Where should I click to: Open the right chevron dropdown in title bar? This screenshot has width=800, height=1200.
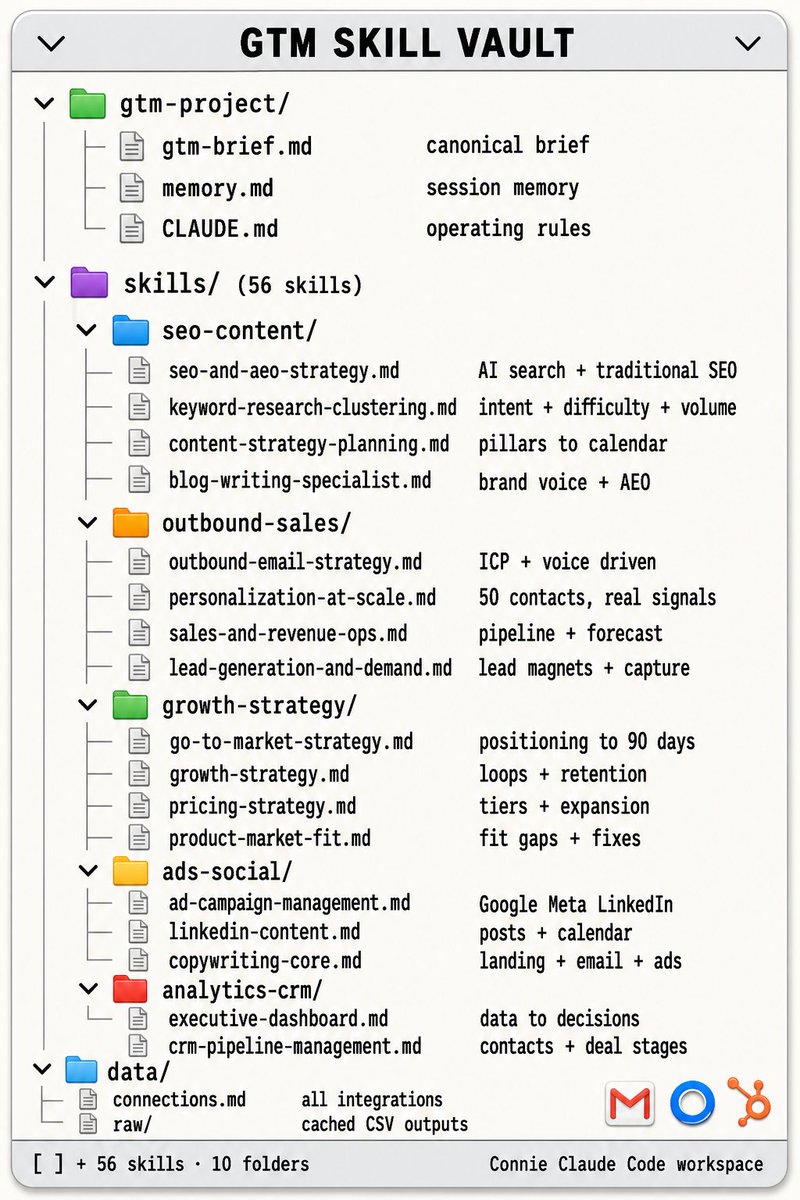pos(748,43)
